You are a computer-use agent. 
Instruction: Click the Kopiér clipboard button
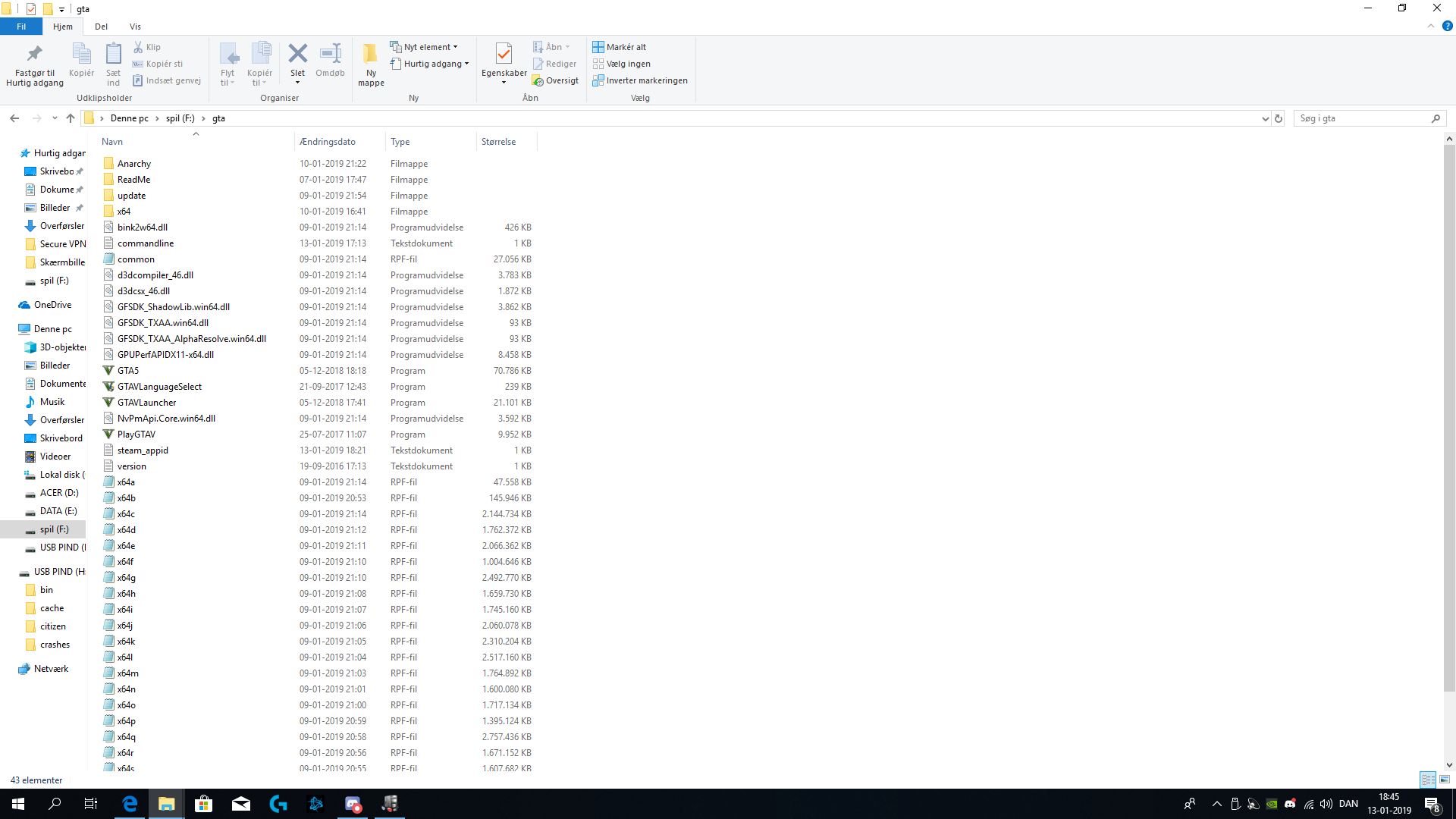[x=81, y=61]
